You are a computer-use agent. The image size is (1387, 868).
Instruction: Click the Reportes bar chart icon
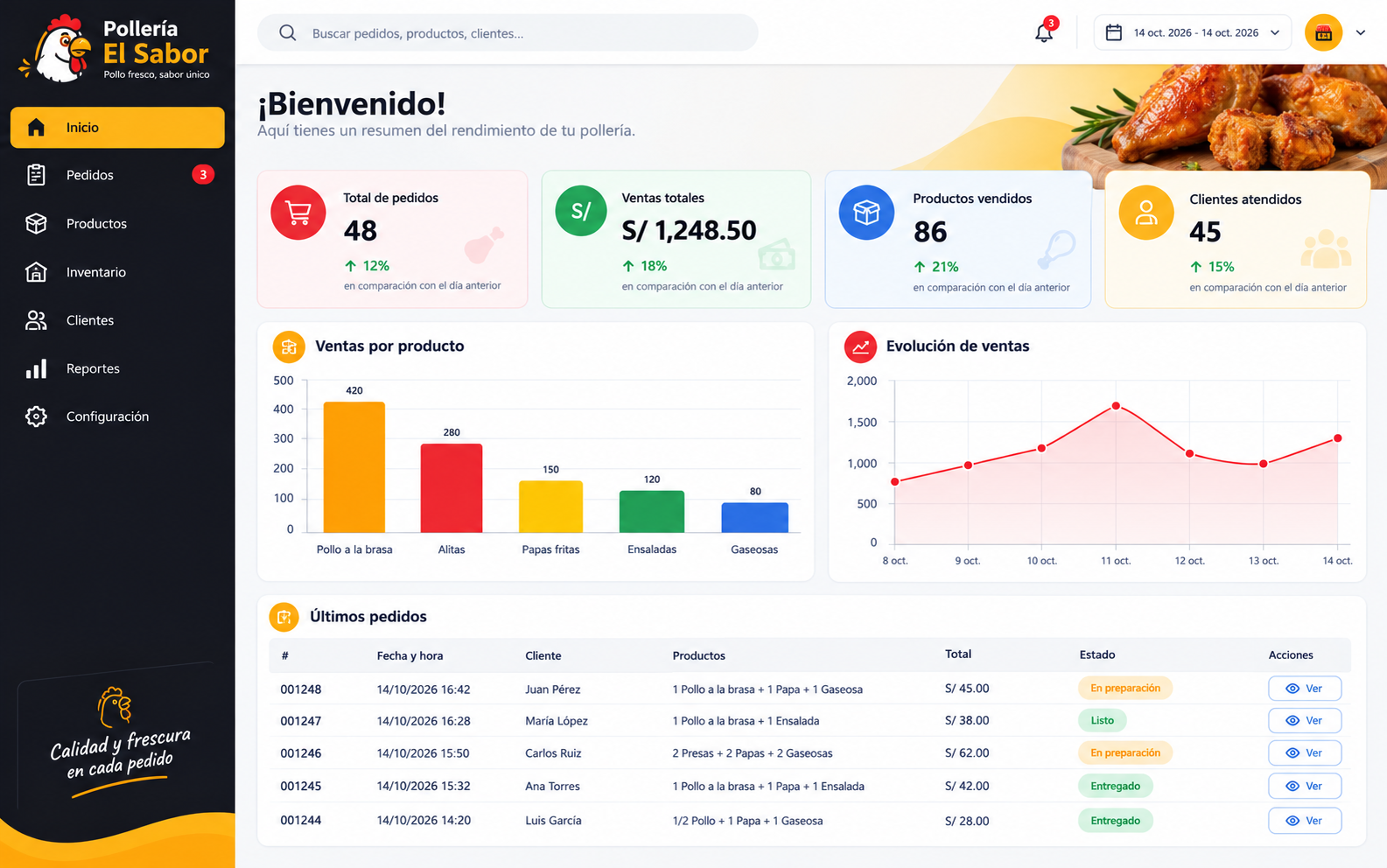[36, 368]
